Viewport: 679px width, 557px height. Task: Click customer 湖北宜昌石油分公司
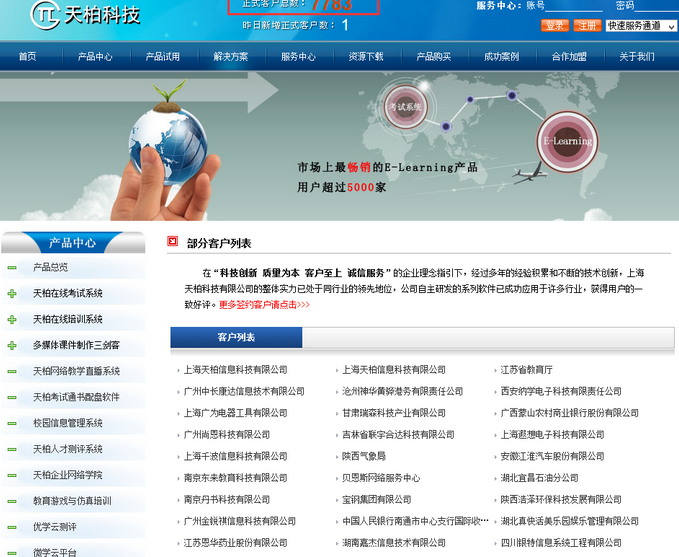(x=540, y=479)
